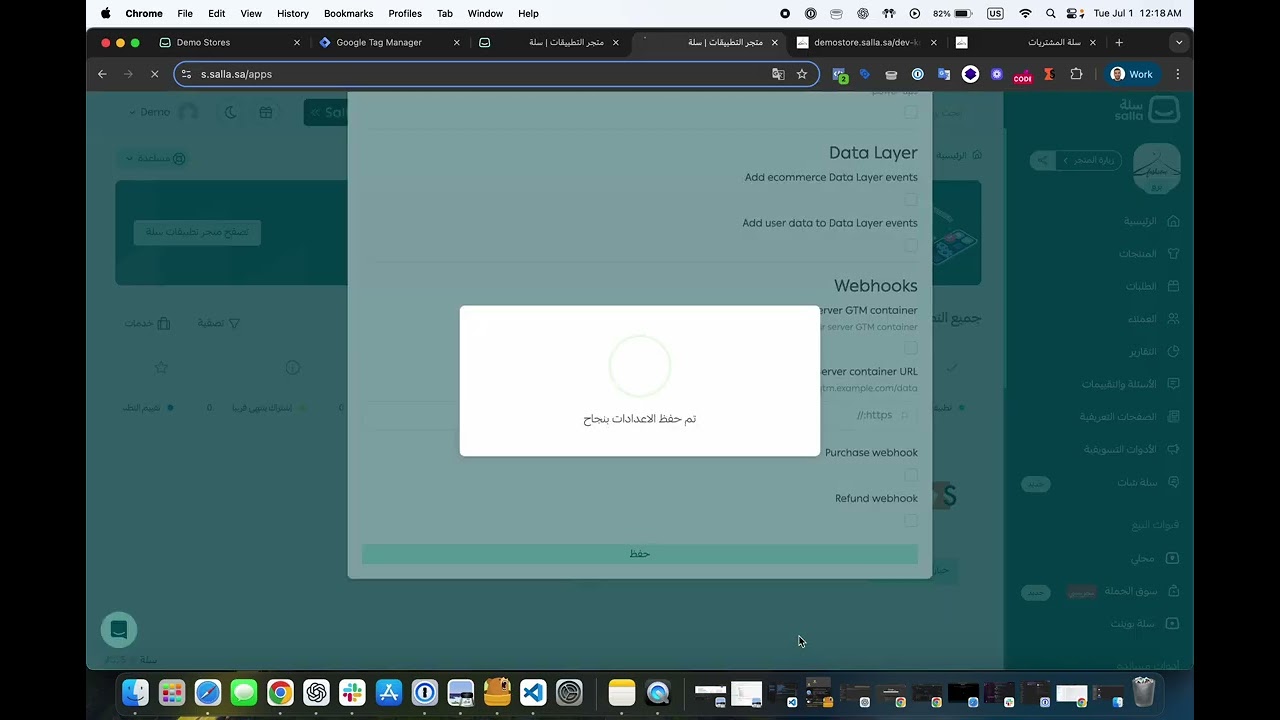Screen dimensions: 1280x720
Task: Toggle the Refund webhook checkbox
Action: [x=911, y=521]
